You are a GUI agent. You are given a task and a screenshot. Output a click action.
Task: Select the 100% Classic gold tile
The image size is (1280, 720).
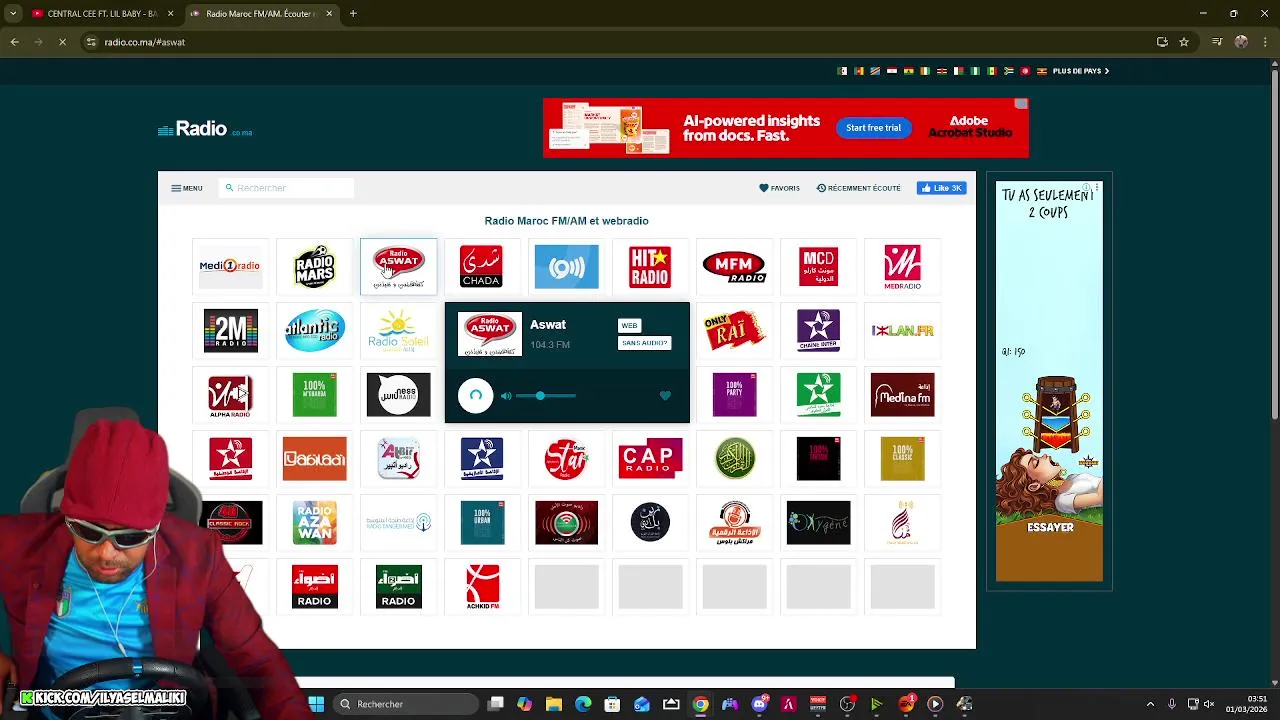pos(902,458)
